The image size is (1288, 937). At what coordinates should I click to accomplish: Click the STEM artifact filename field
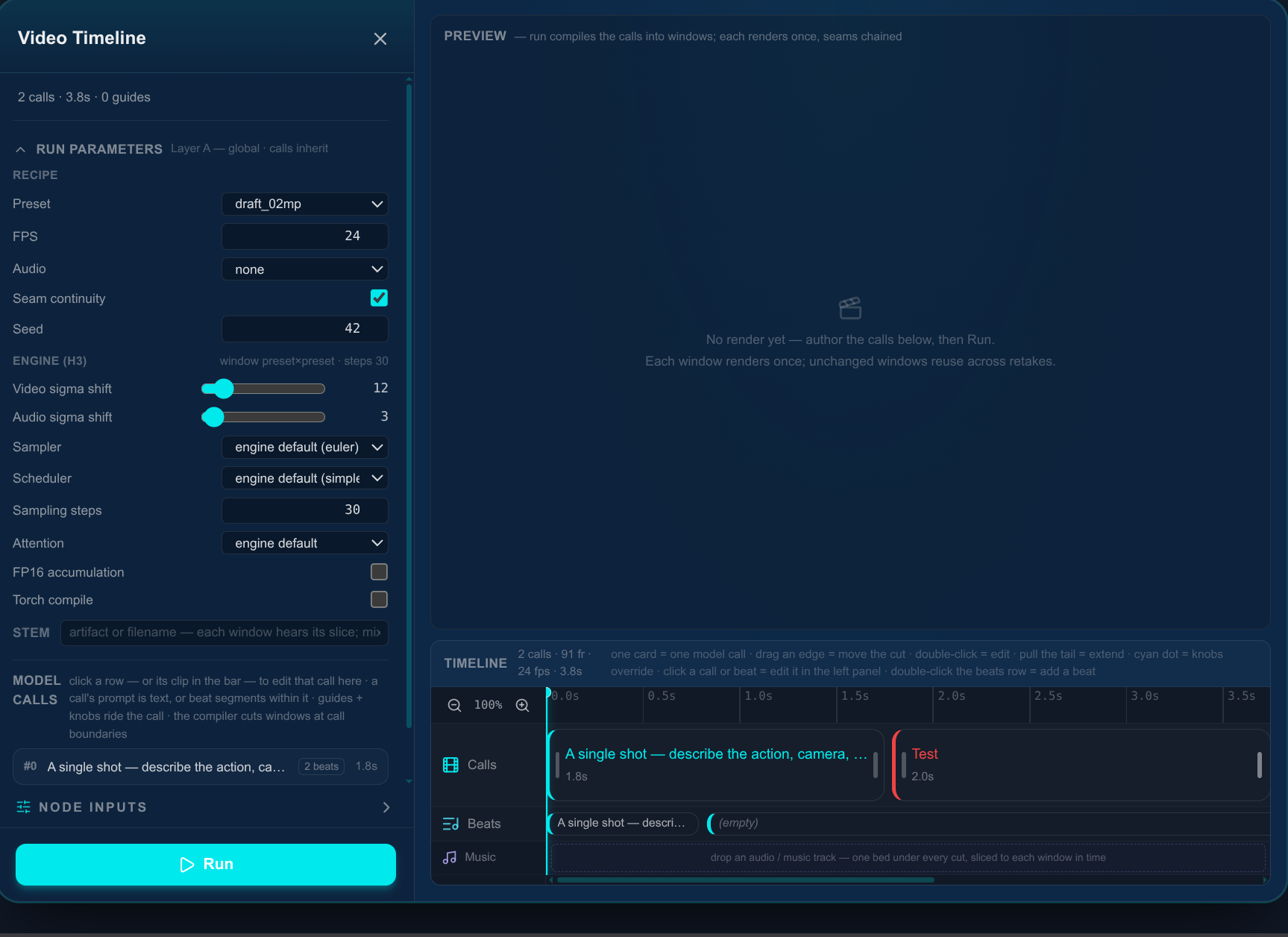tap(224, 632)
